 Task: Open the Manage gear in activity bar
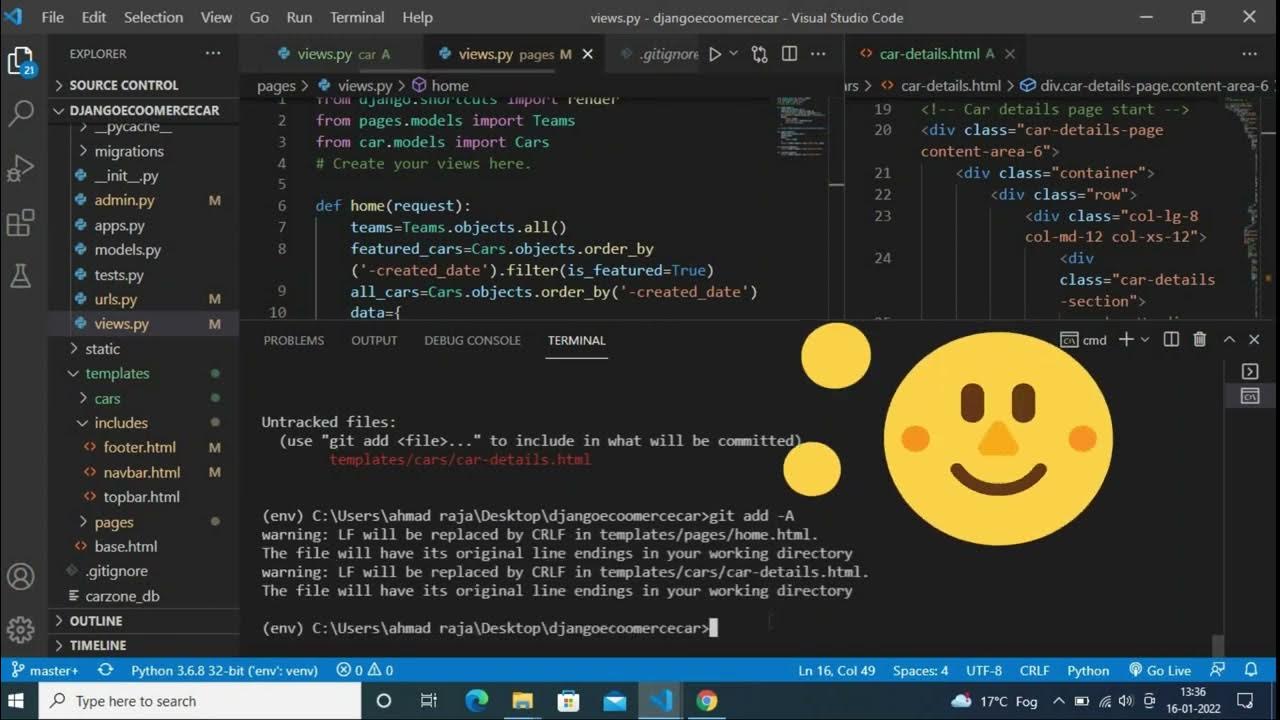point(21,629)
